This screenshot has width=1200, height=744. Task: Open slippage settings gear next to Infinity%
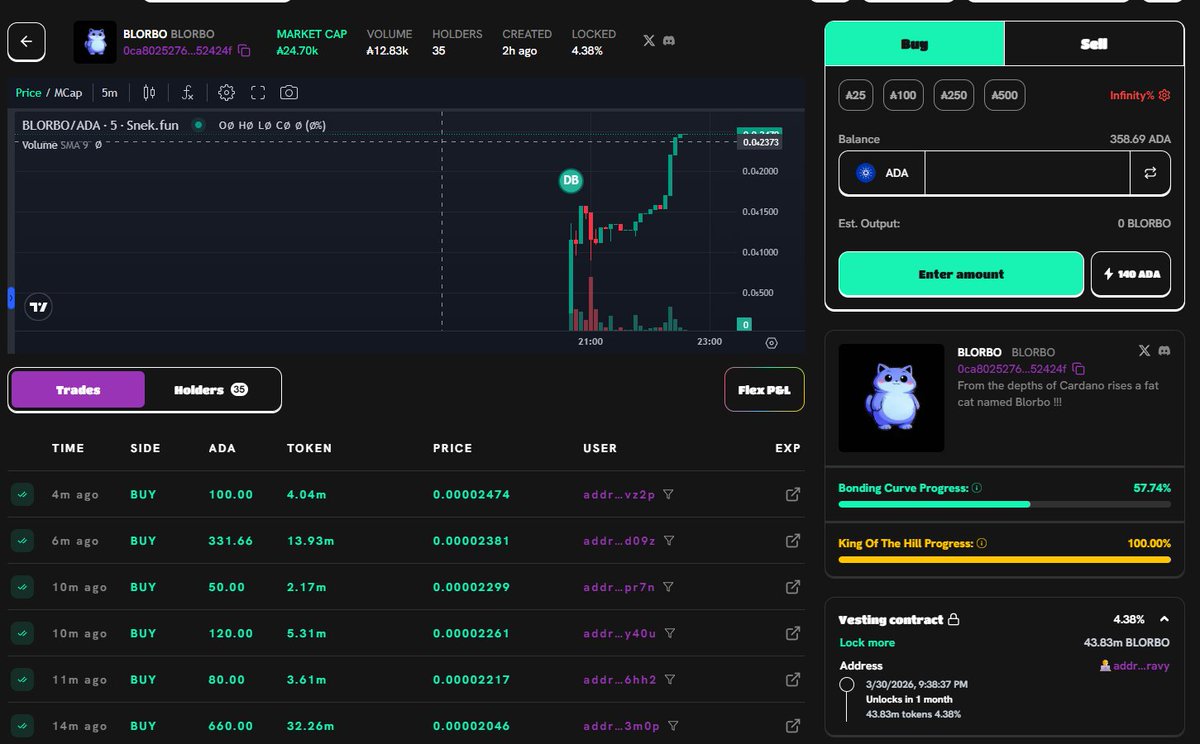[x=1164, y=96]
